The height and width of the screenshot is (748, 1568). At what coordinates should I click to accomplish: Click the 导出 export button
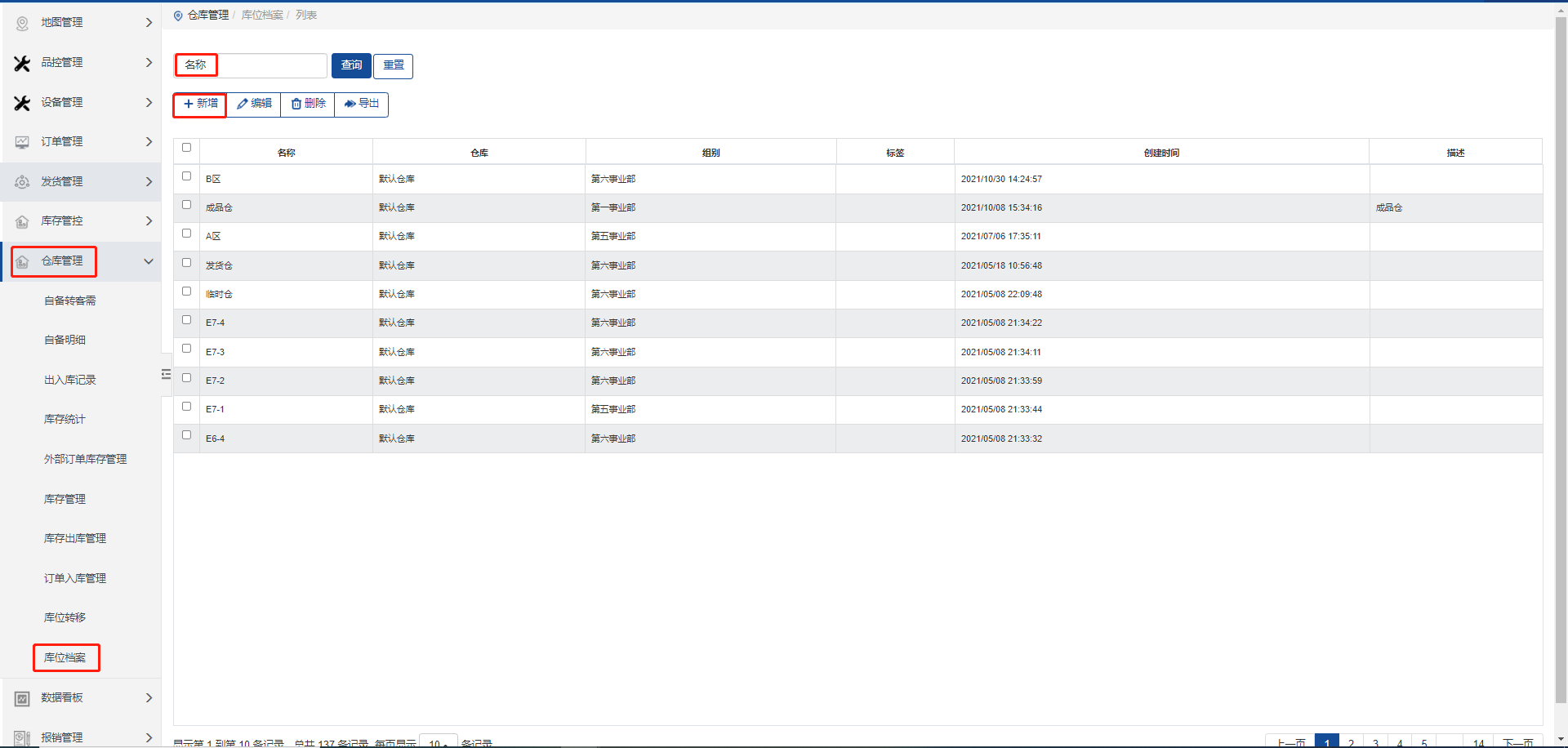(x=361, y=104)
